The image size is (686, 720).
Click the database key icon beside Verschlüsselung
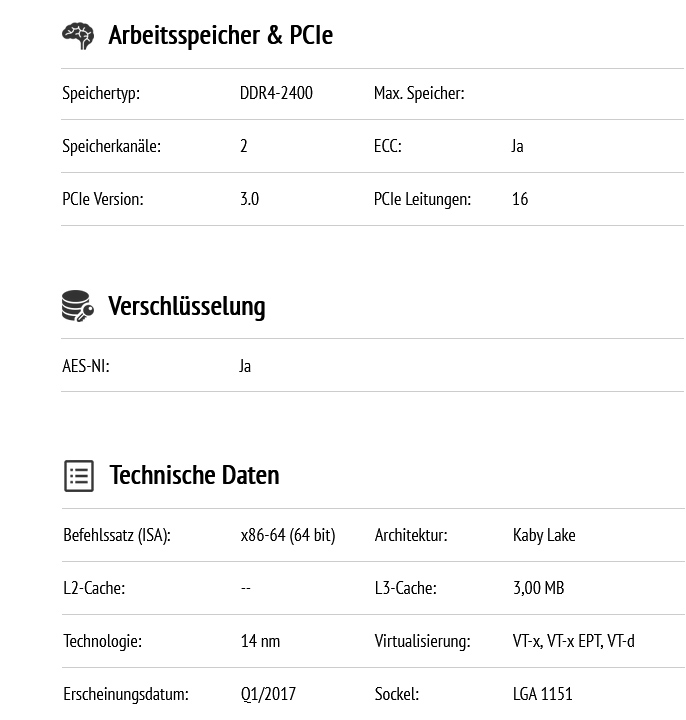(78, 306)
